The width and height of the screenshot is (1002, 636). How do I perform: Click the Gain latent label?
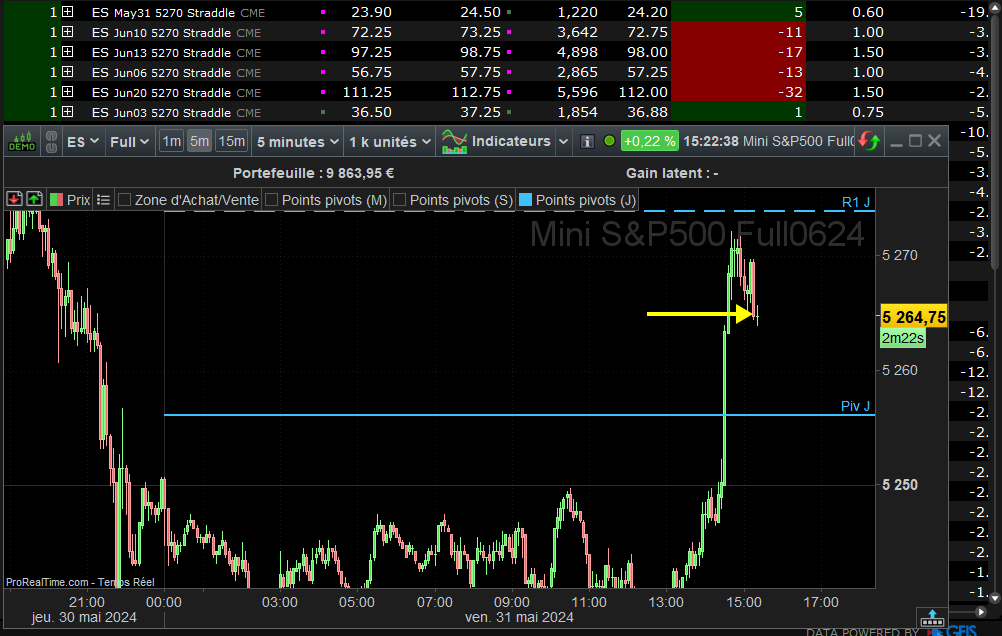click(672, 173)
